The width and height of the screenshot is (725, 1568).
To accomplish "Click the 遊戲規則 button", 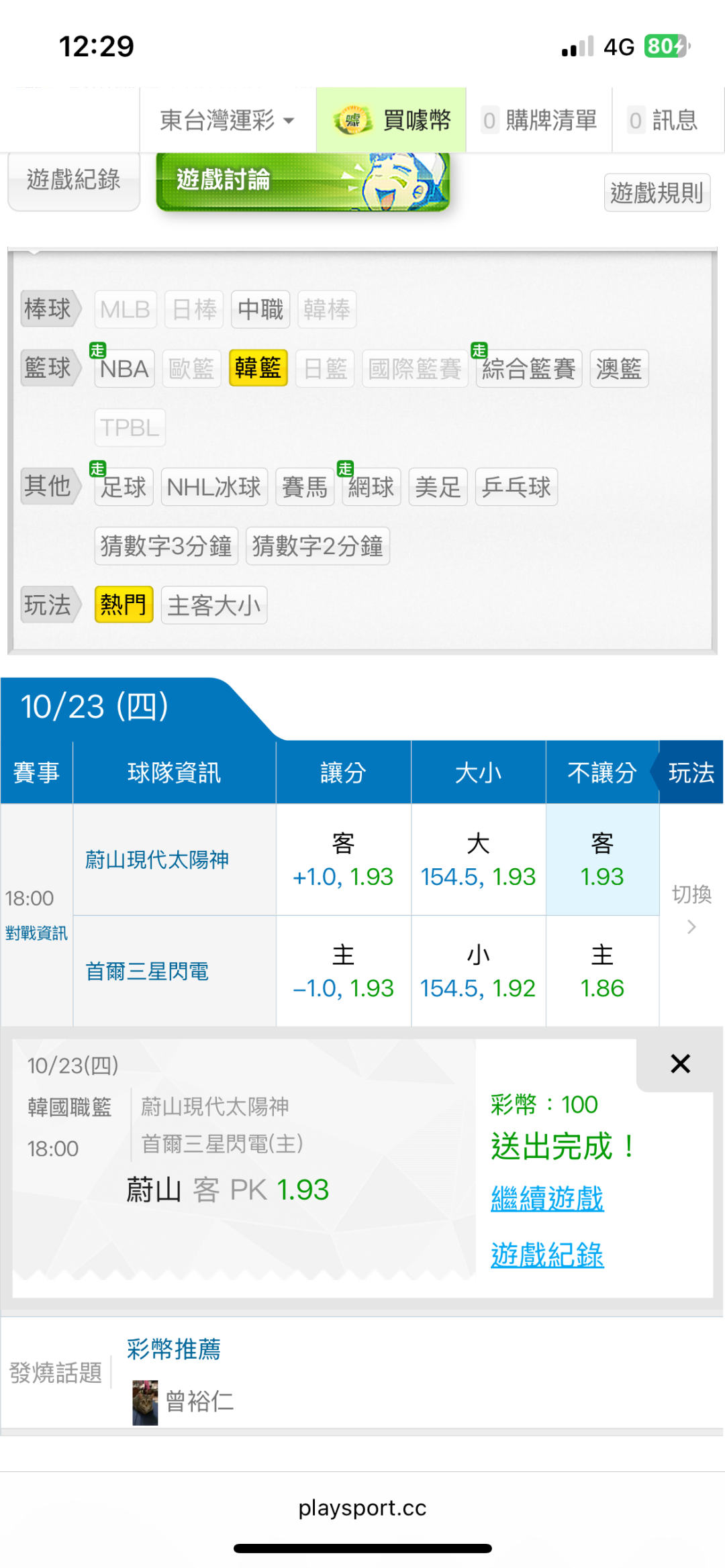I will pyautogui.click(x=657, y=193).
